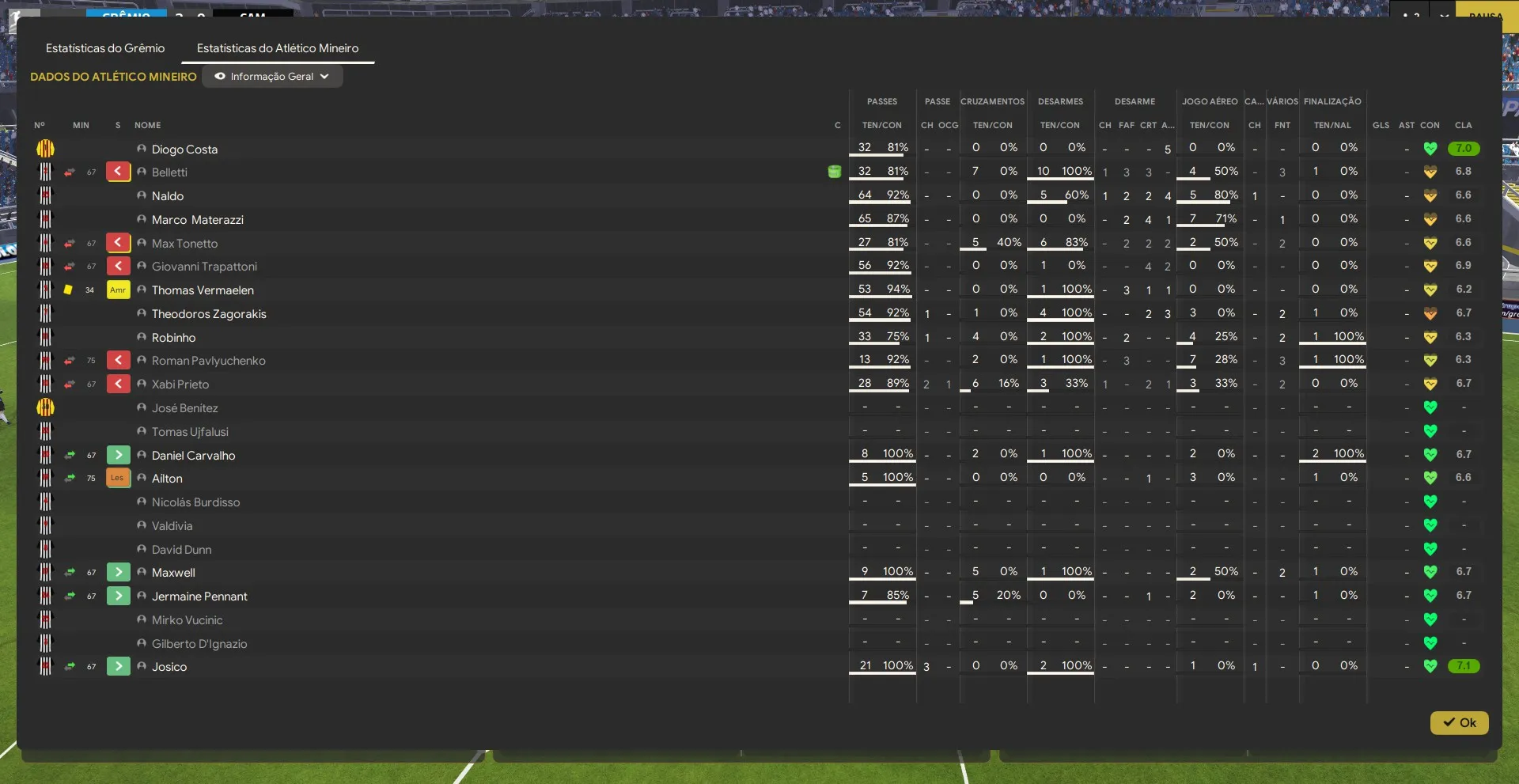This screenshot has width=1519, height=784.
Task: Open Diogo Costa's player profile
Action: (x=184, y=149)
